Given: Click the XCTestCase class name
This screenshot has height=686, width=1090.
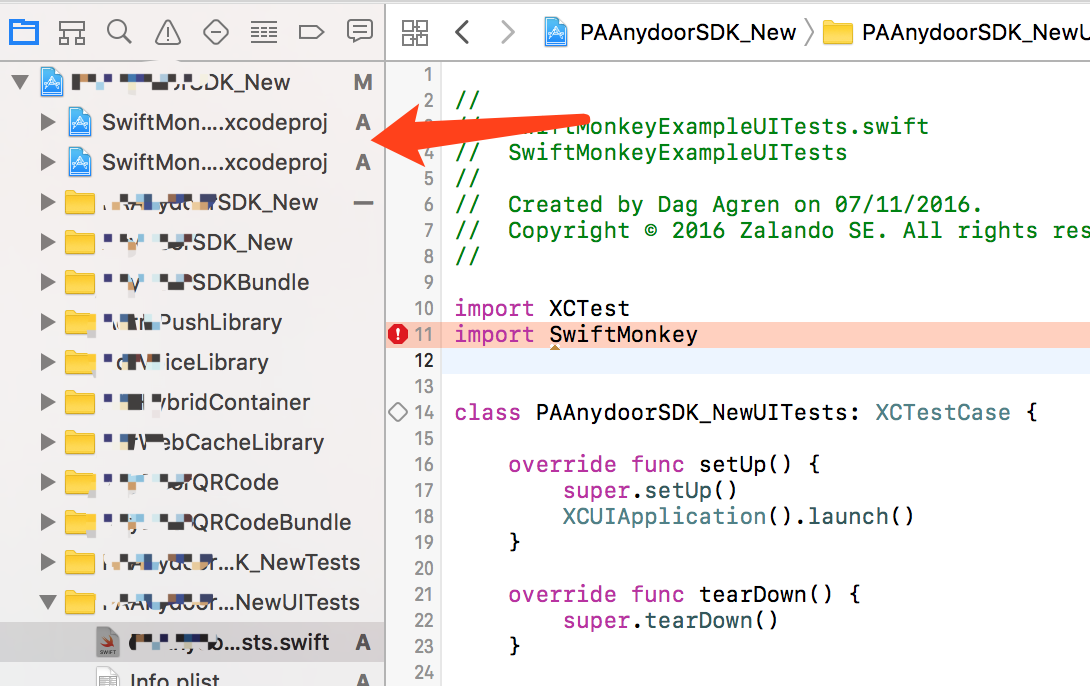Looking at the screenshot, I should coord(943,412).
